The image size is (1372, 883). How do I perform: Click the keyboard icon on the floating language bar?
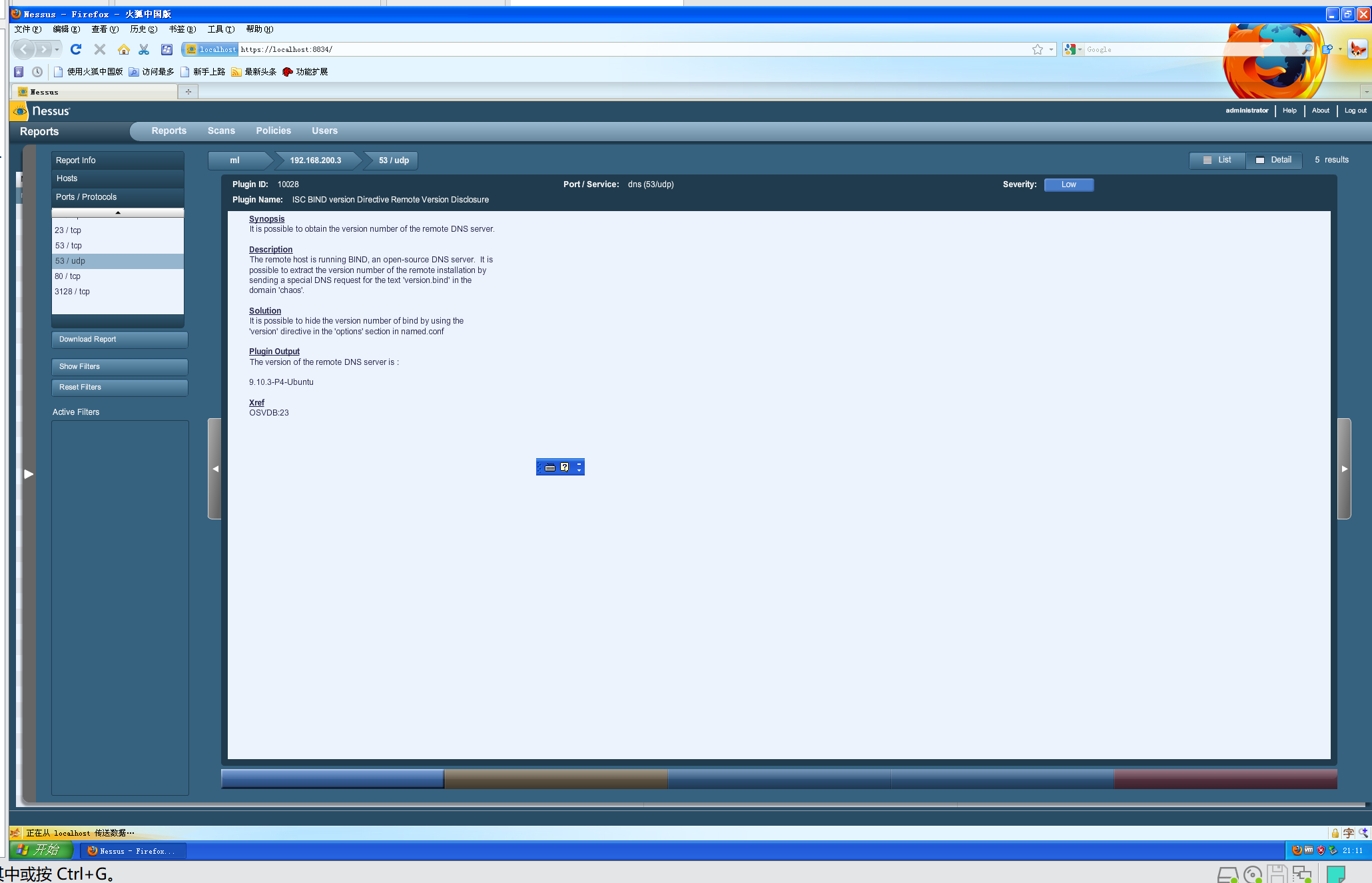550,467
